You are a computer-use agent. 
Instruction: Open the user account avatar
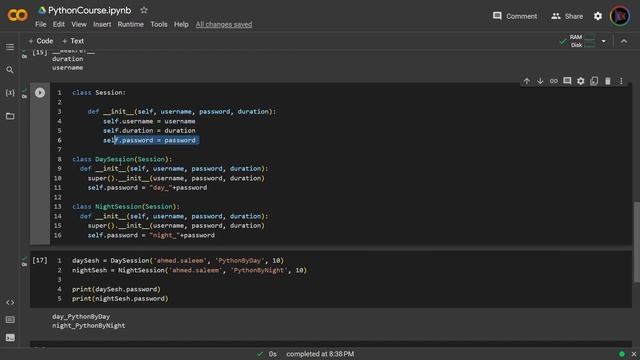(620, 16)
